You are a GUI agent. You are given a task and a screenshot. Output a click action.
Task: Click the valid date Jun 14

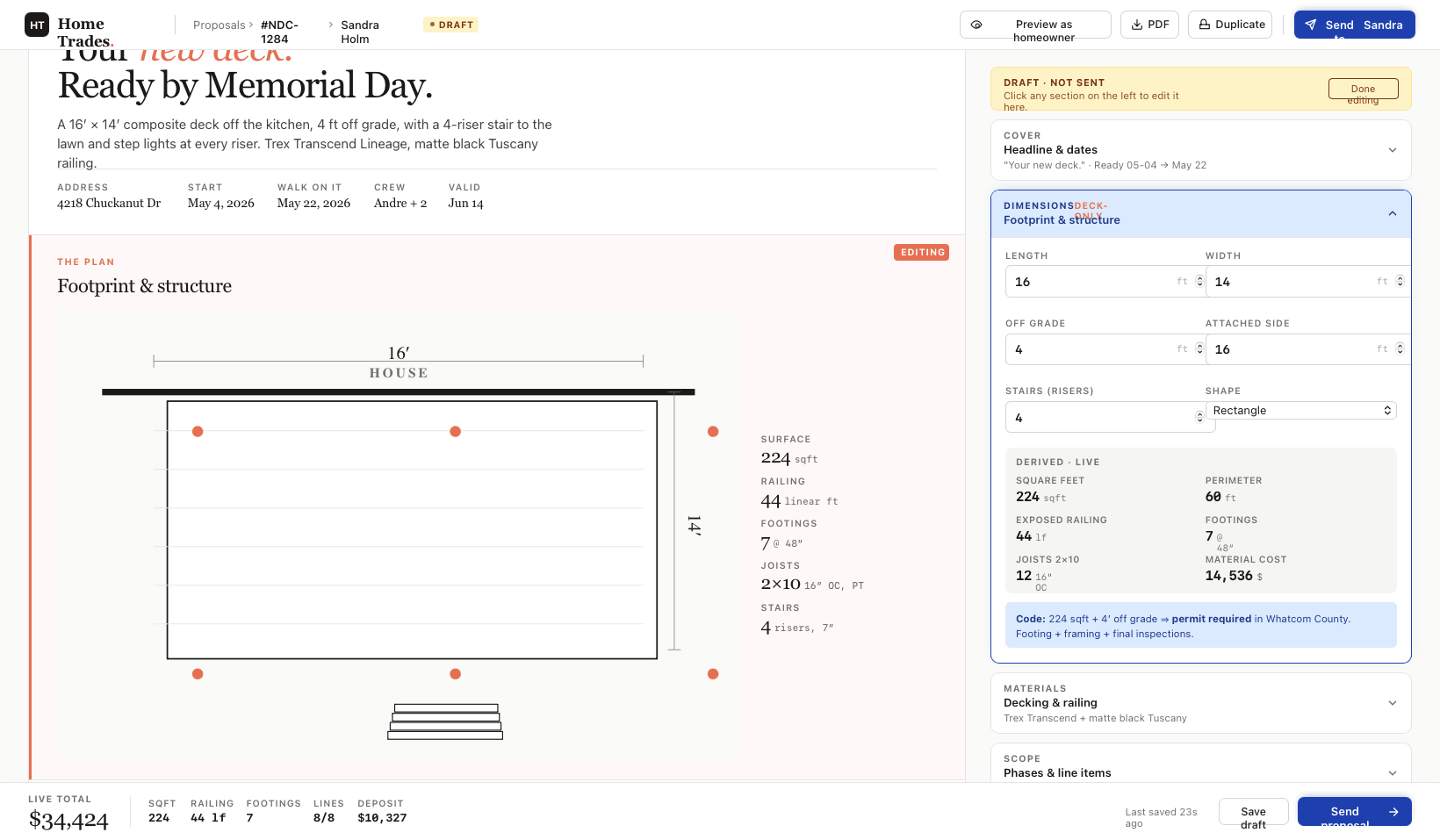(x=466, y=203)
